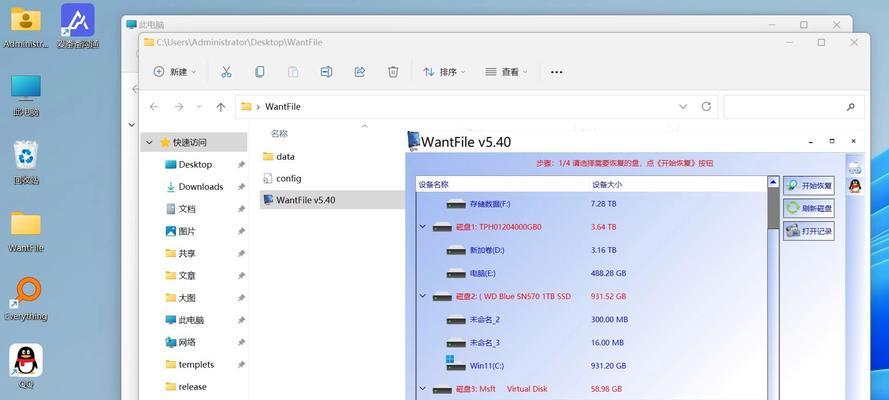Image resolution: width=889 pixels, height=400 pixels.
Task: Select templets folder in navigation pane
Action: coord(190,364)
